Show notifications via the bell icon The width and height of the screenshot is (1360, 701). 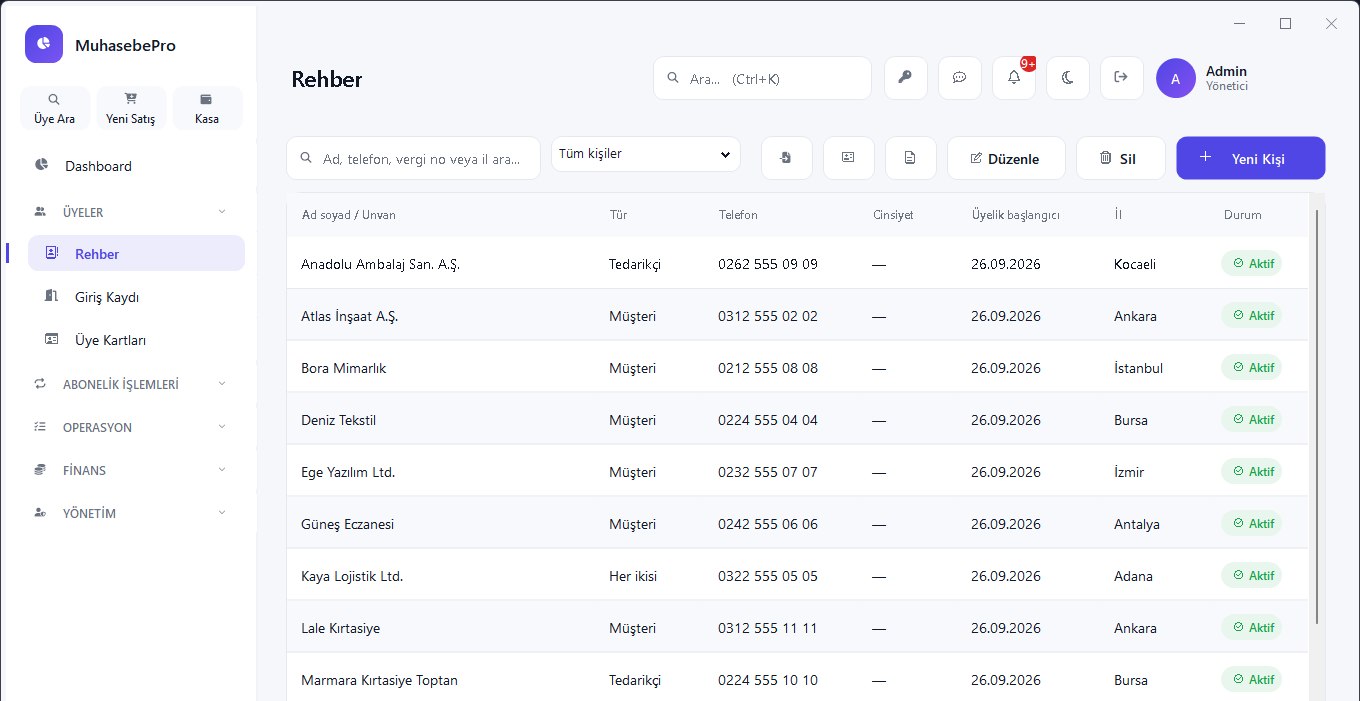pyautogui.click(x=1014, y=78)
